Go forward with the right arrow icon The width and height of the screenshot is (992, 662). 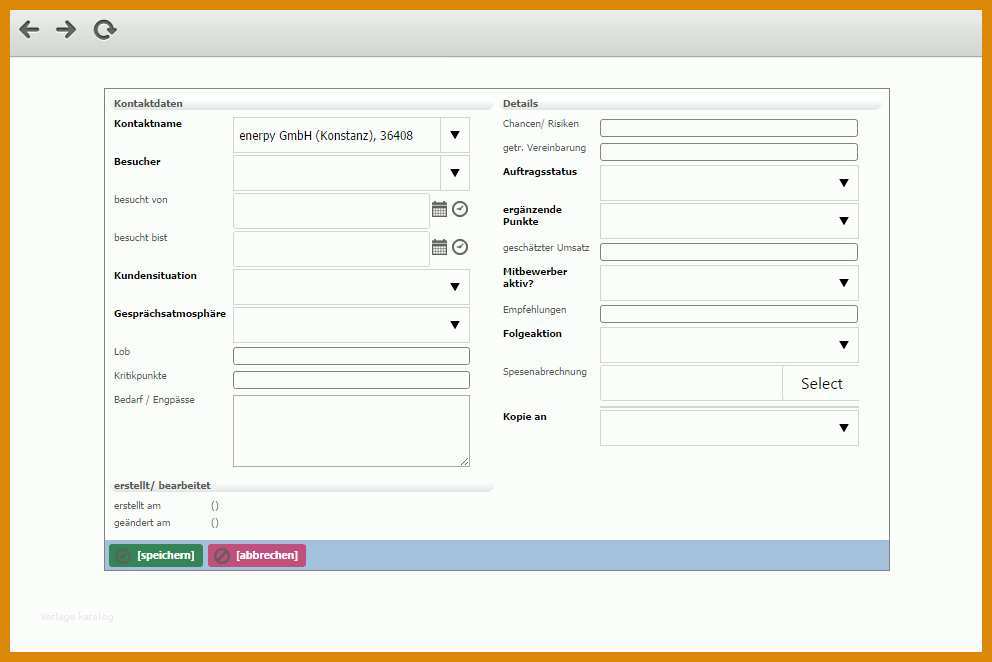pyautogui.click(x=66, y=29)
